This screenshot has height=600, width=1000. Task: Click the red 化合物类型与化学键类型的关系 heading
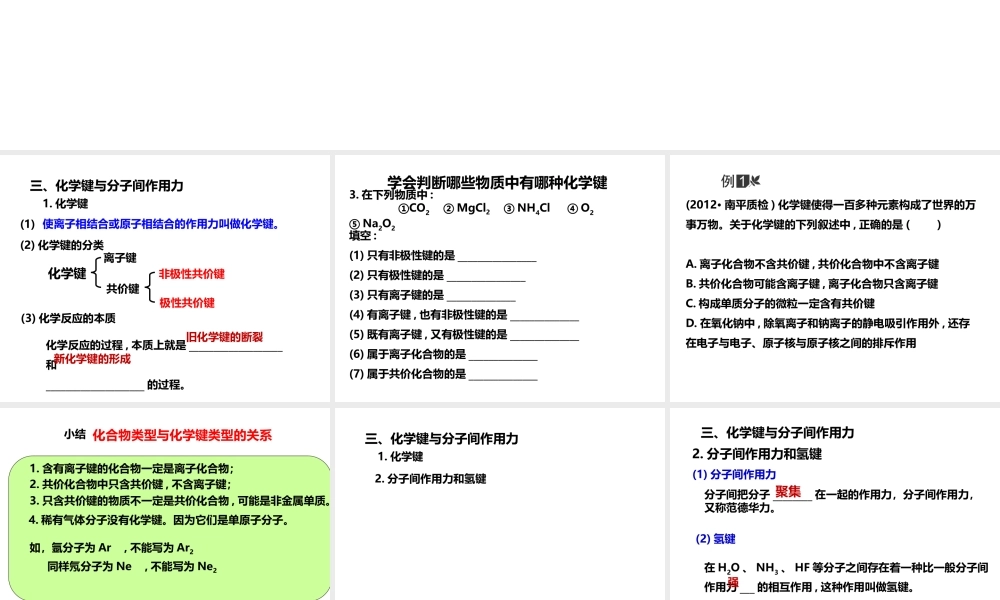click(185, 436)
